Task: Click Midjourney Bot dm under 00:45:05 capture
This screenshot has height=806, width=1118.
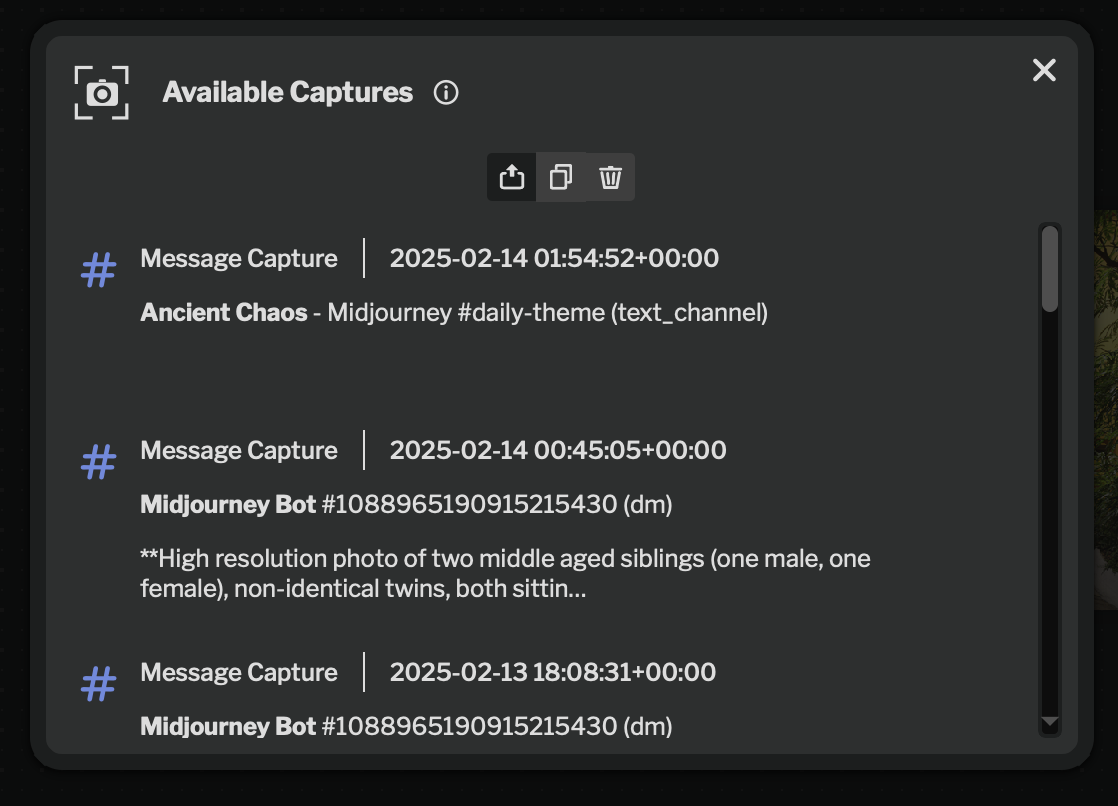Action: (406, 504)
